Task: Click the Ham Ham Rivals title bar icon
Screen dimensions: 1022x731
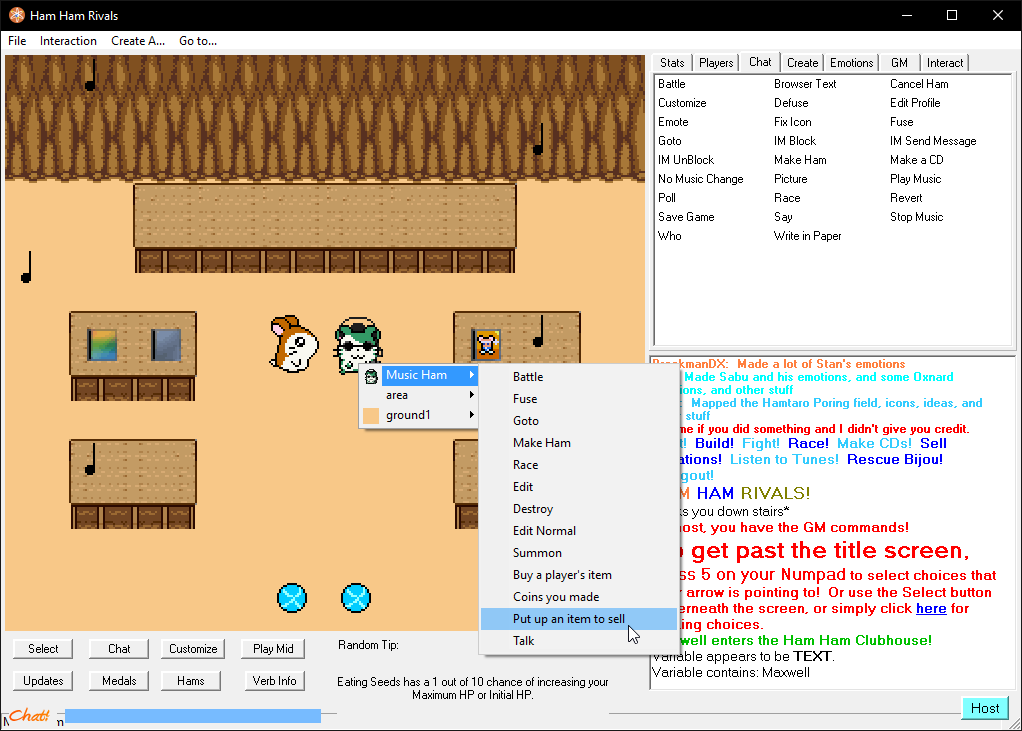Action: click(x=17, y=15)
